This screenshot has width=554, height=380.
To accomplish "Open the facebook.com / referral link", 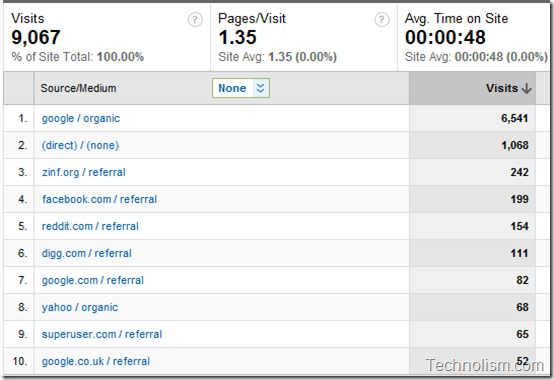I will pyautogui.click(x=100, y=199).
